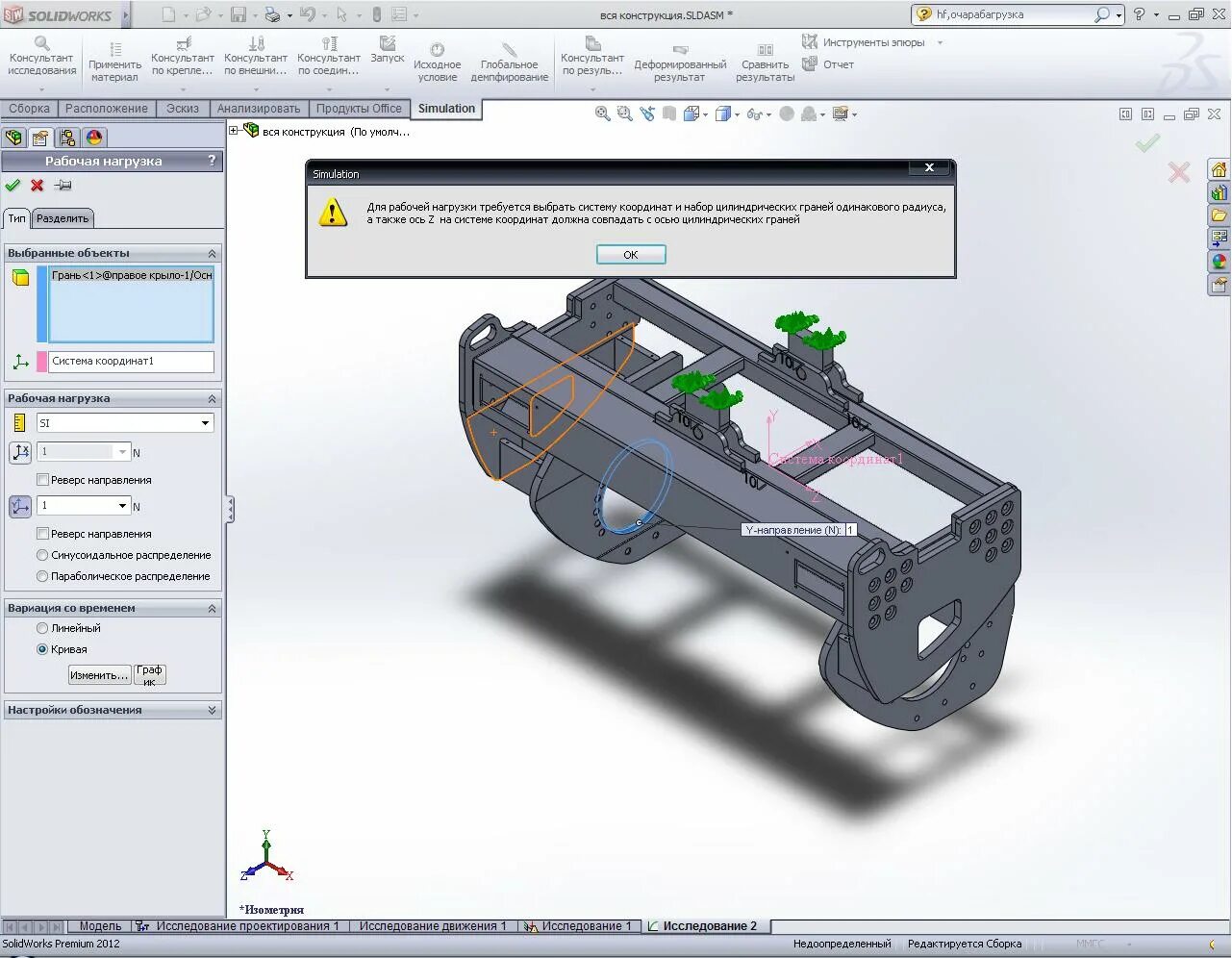Viewport: 1232px width, 958px height.
Task: Open Консультант по соединениям tool
Action: 329,57
